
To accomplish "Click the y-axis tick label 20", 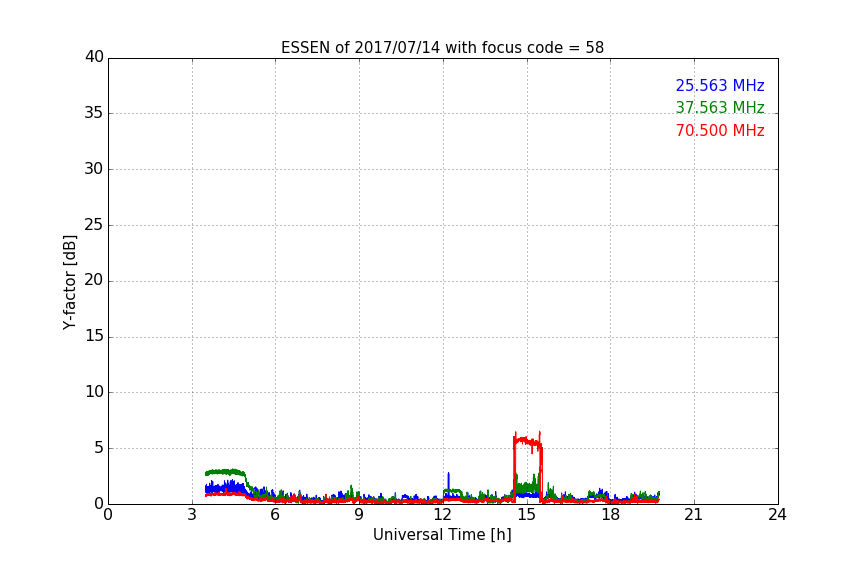I will pos(94,280).
